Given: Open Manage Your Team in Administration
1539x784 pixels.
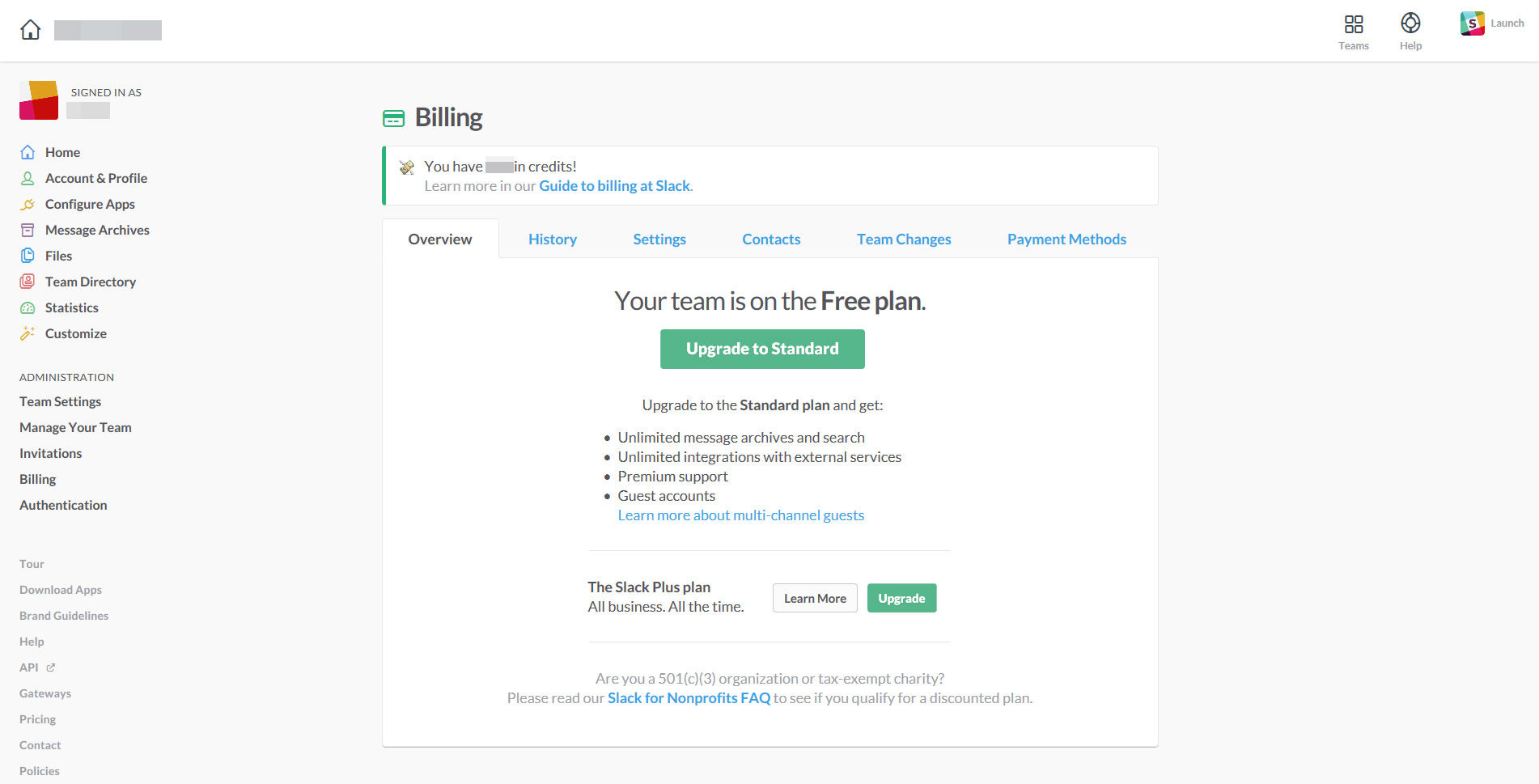Looking at the screenshot, I should 75,427.
